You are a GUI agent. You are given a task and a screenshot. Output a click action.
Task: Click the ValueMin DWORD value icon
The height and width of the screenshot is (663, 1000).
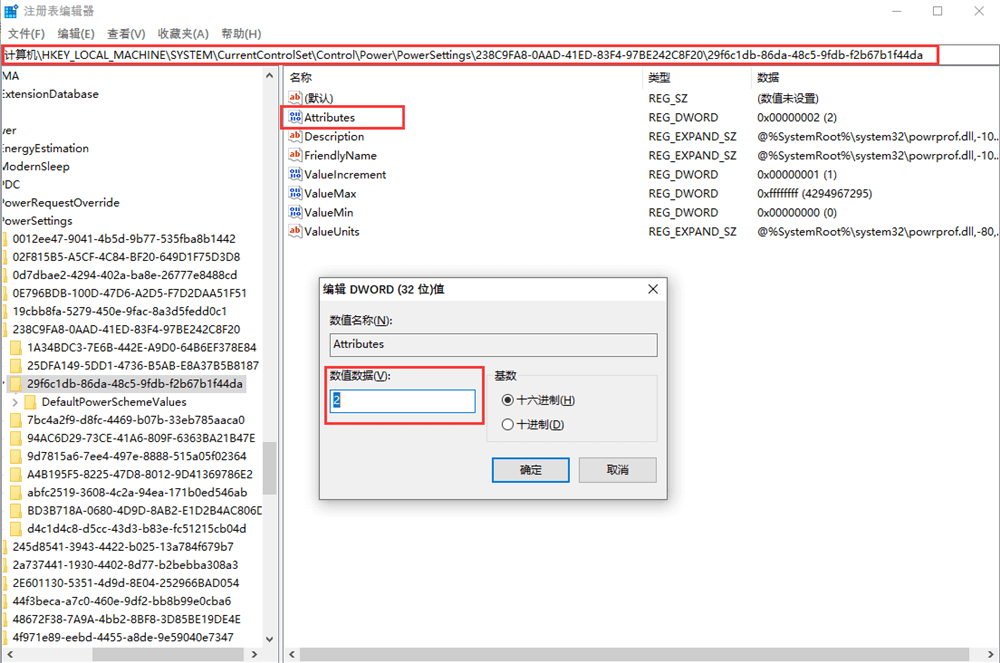click(x=295, y=212)
